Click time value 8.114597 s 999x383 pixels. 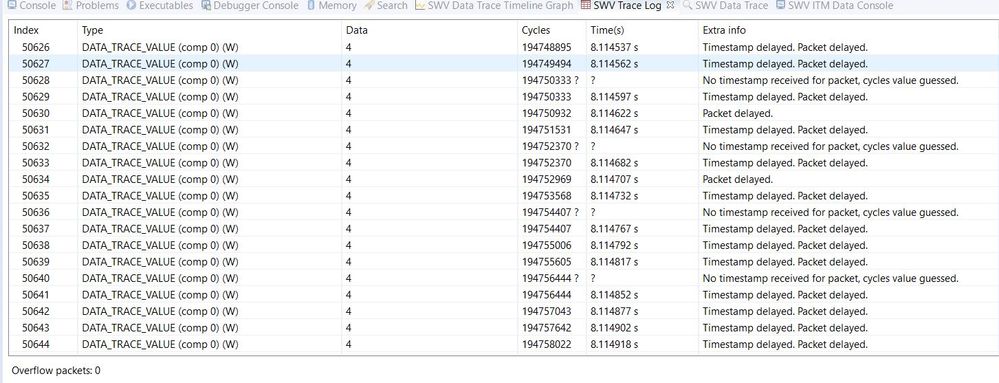pyautogui.click(x=614, y=97)
